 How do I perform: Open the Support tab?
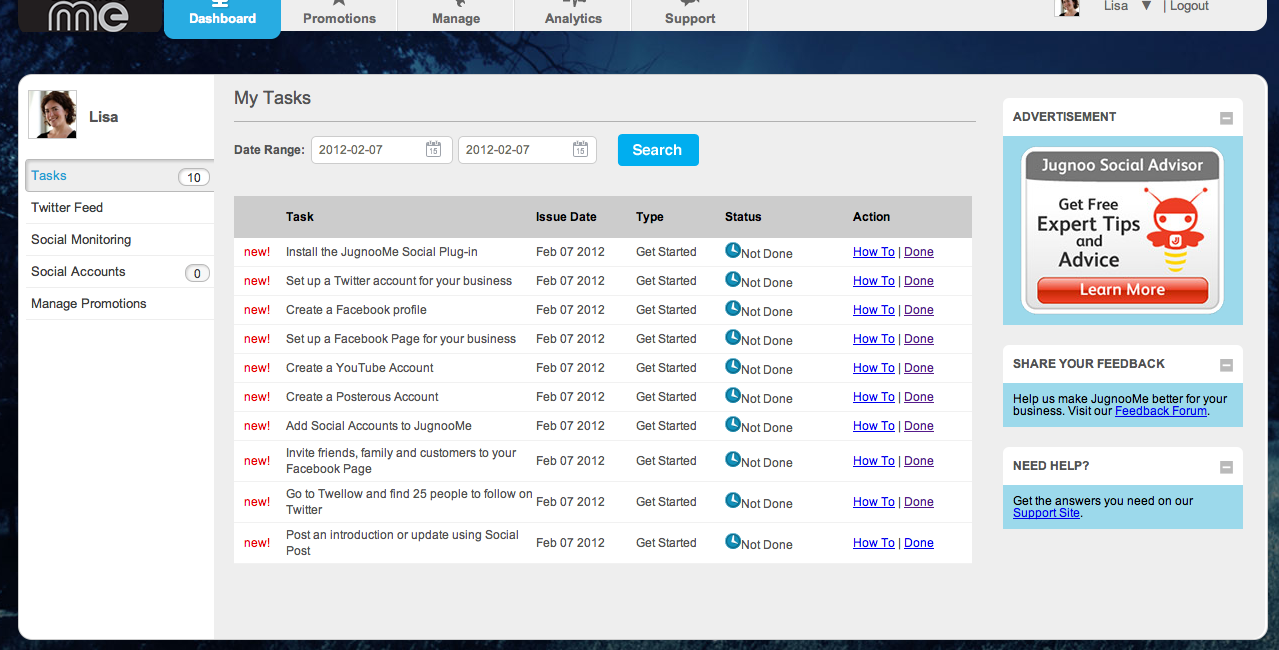690,18
